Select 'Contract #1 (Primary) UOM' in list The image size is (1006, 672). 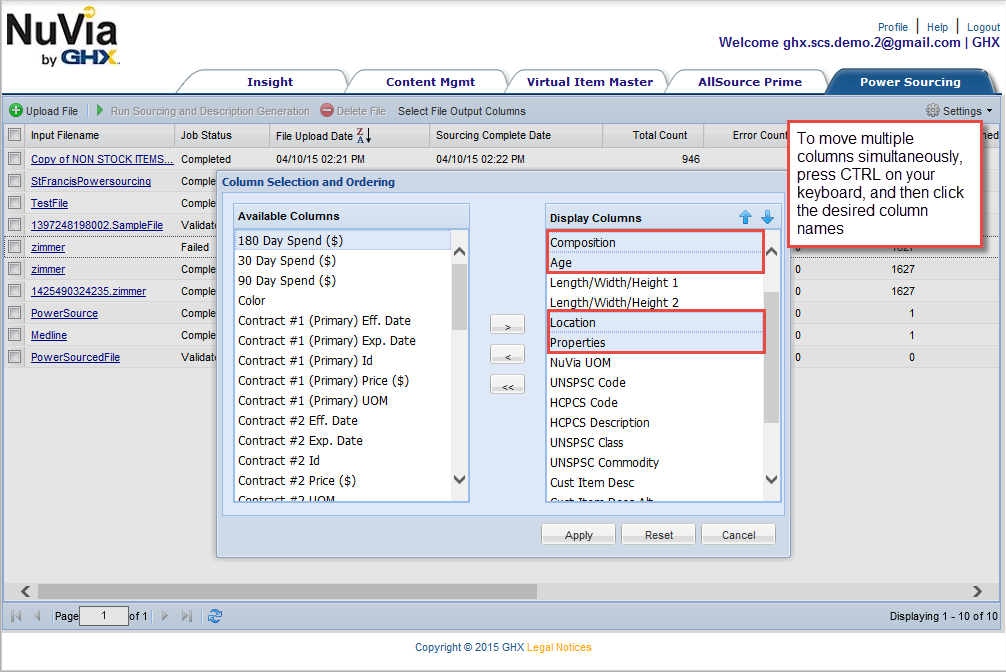343,401
